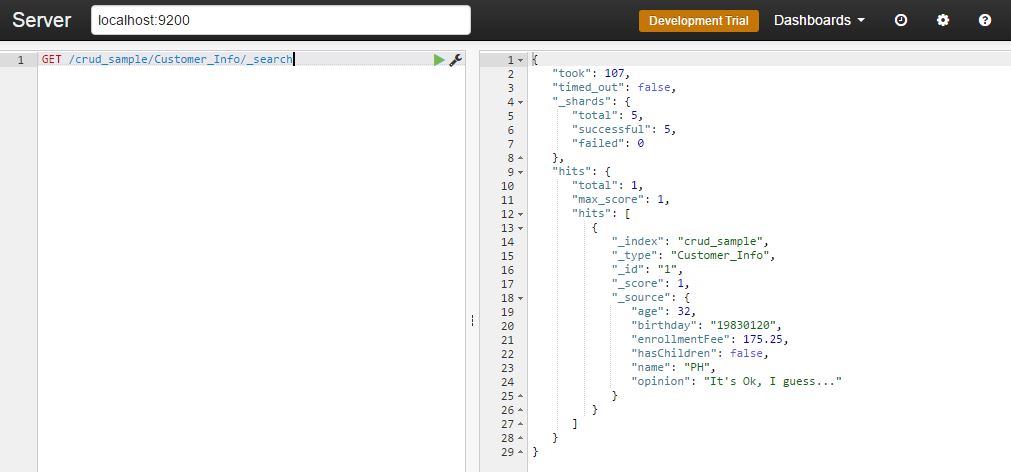Click the GET request line in the editor
The width and height of the screenshot is (1011, 472).
(x=168, y=59)
